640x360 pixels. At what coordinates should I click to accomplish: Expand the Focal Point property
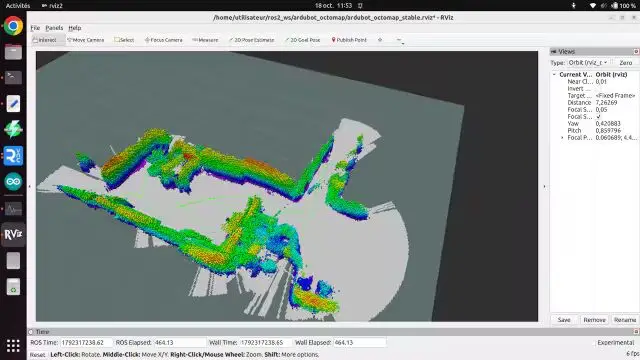point(562,138)
